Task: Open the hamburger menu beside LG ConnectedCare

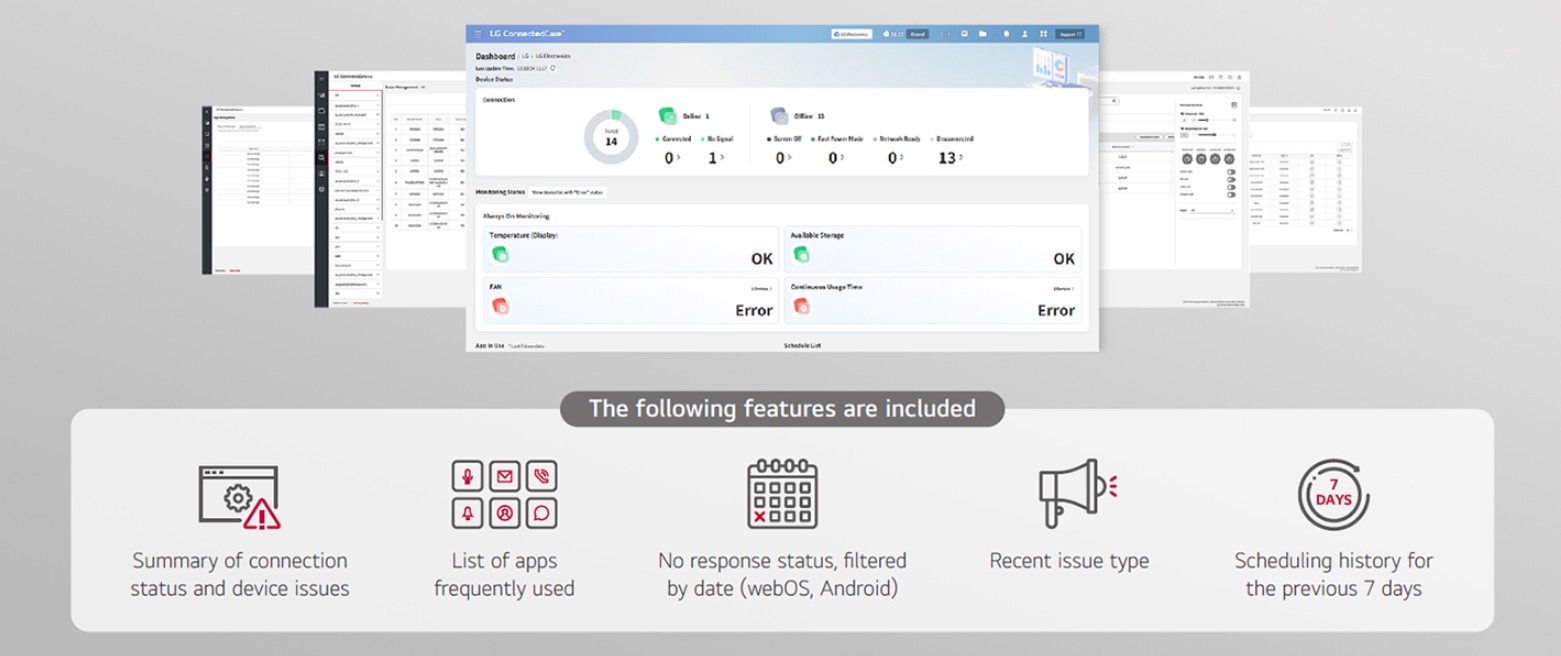Action: (x=478, y=34)
